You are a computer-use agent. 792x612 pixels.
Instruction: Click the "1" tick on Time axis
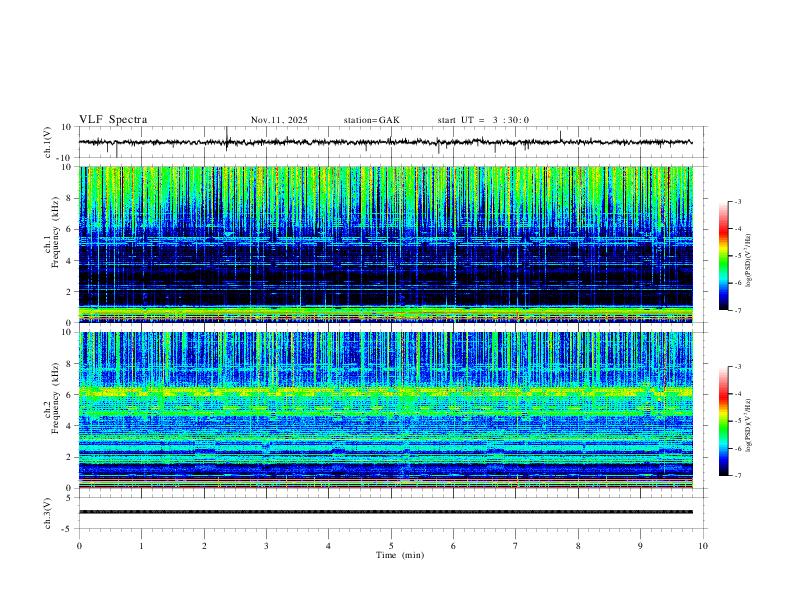pos(141,546)
